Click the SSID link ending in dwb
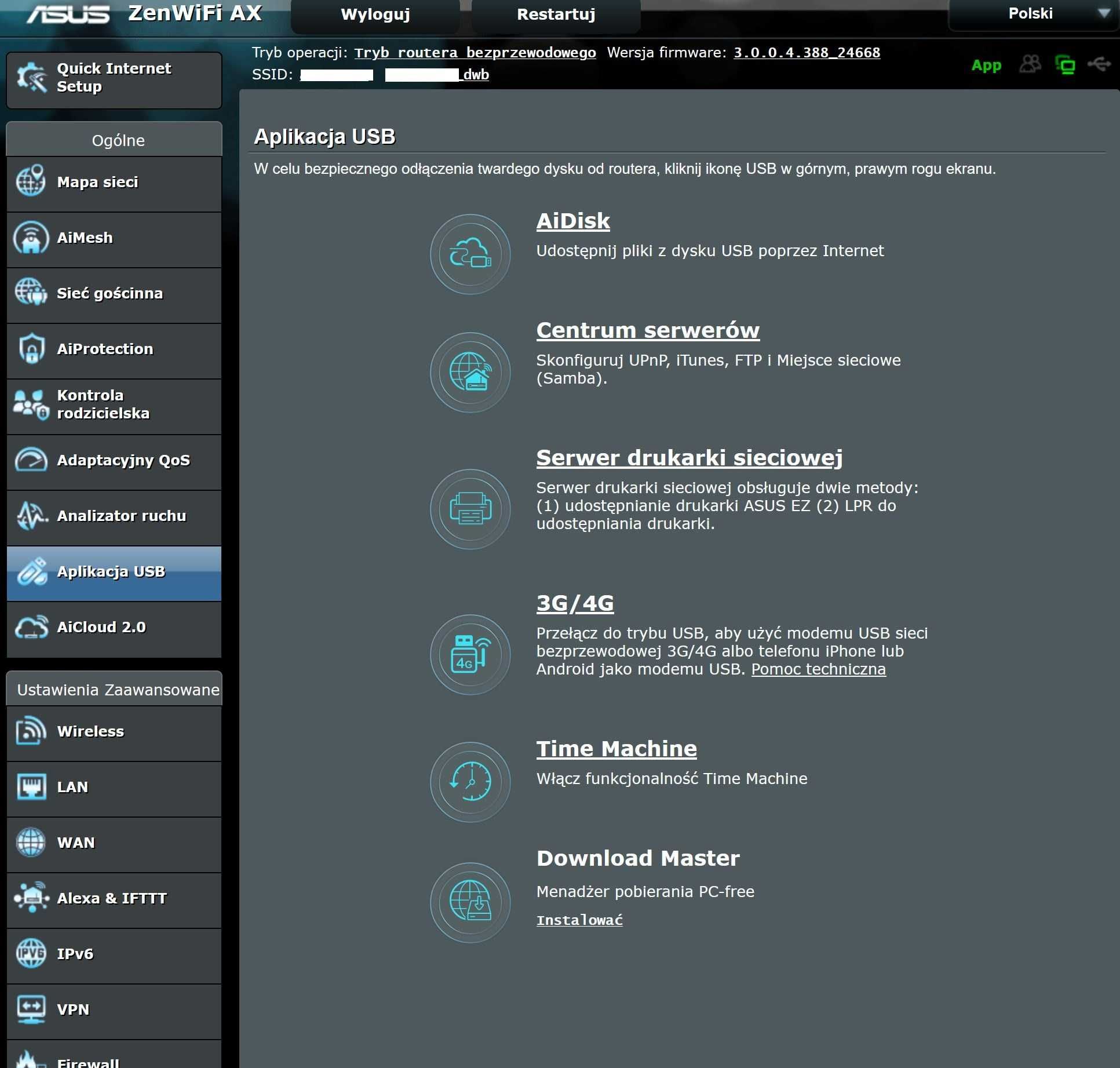The image size is (1120, 1068). coord(437,75)
